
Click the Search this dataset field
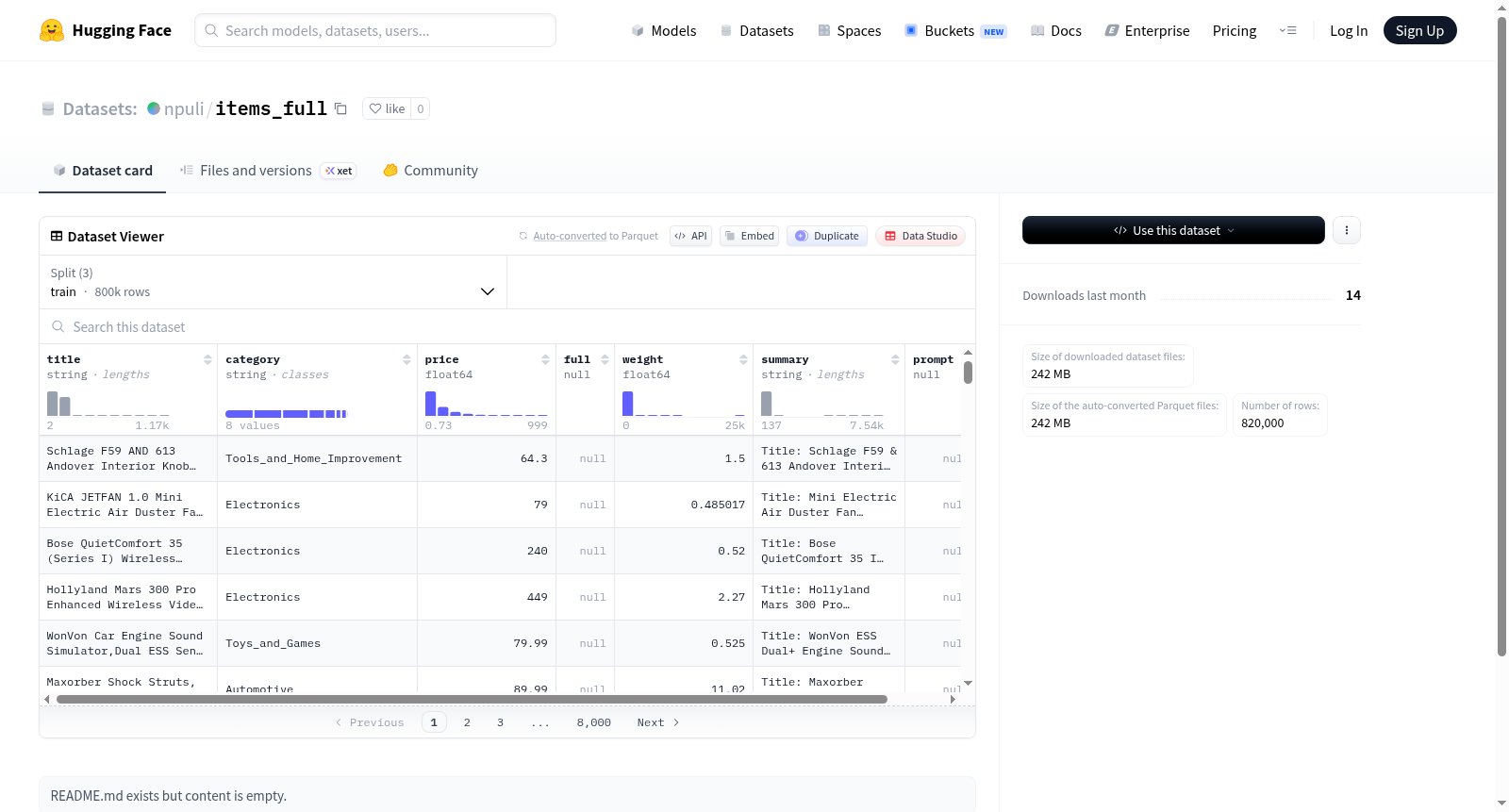pyautogui.click(x=507, y=326)
